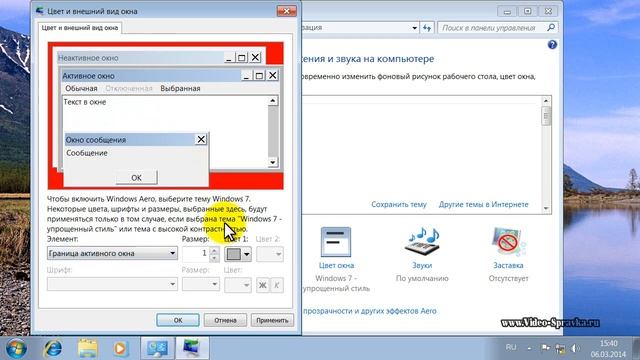Click the Окно сообщения title in preview
Image resolution: width=640 pixels, height=360 pixels.
tap(96, 140)
